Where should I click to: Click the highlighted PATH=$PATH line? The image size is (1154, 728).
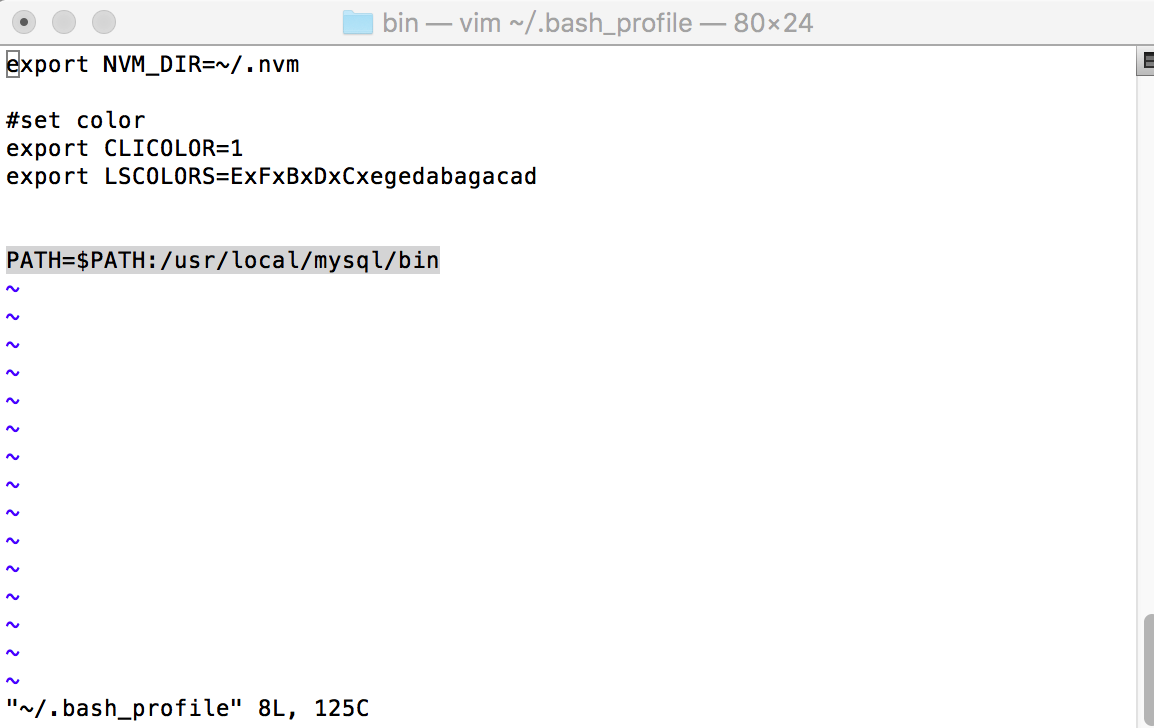pyautogui.click(x=223, y=260)
